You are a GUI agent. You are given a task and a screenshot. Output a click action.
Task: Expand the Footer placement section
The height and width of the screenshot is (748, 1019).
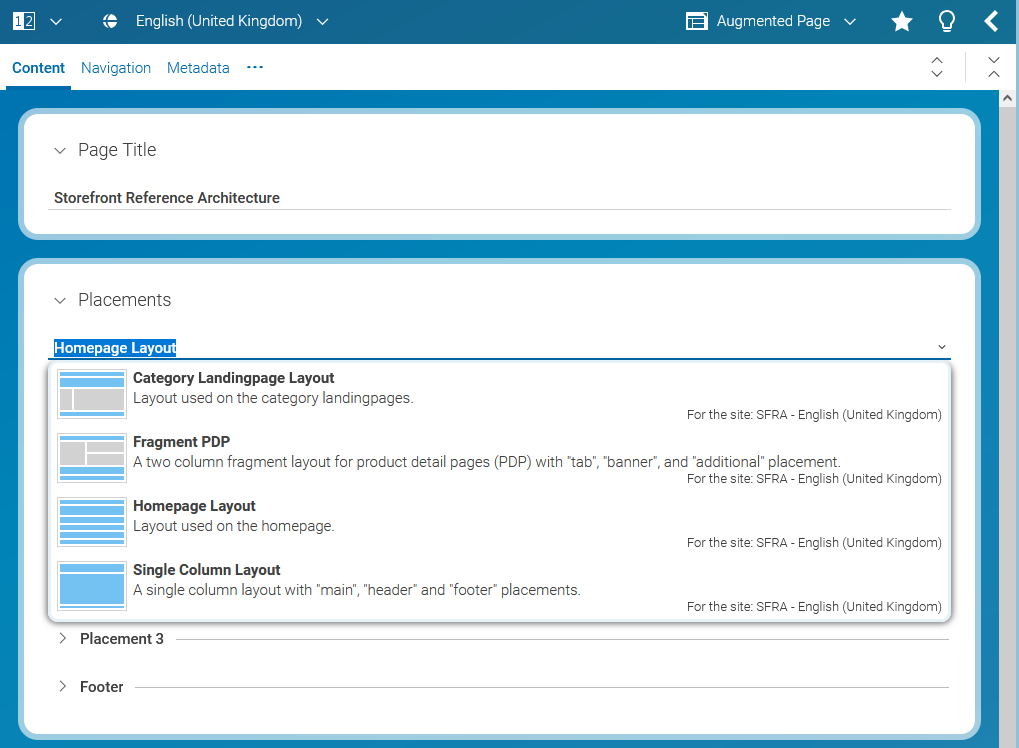pos(62,686)
